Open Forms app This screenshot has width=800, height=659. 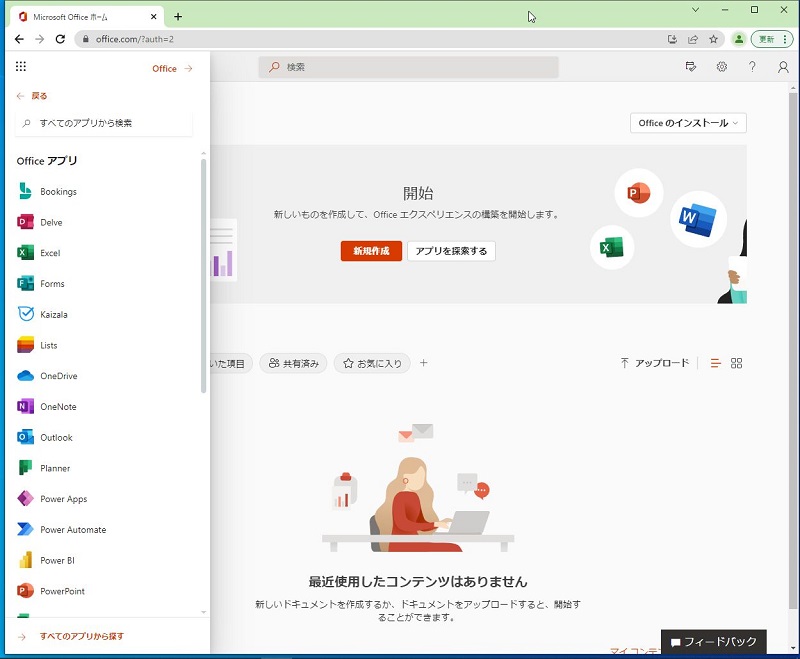(x=52, y=284)
